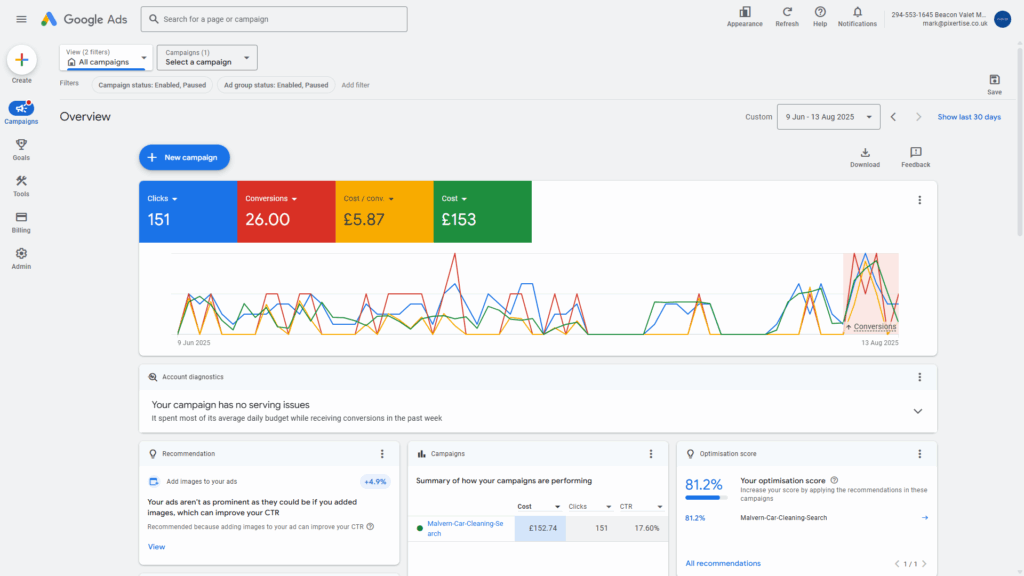Click the optimisation score progress bar
1024x576 pixels.
706,498
